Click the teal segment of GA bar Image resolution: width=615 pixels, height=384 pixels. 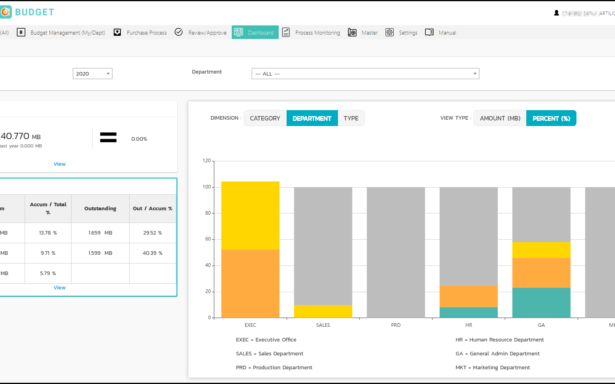541,302
